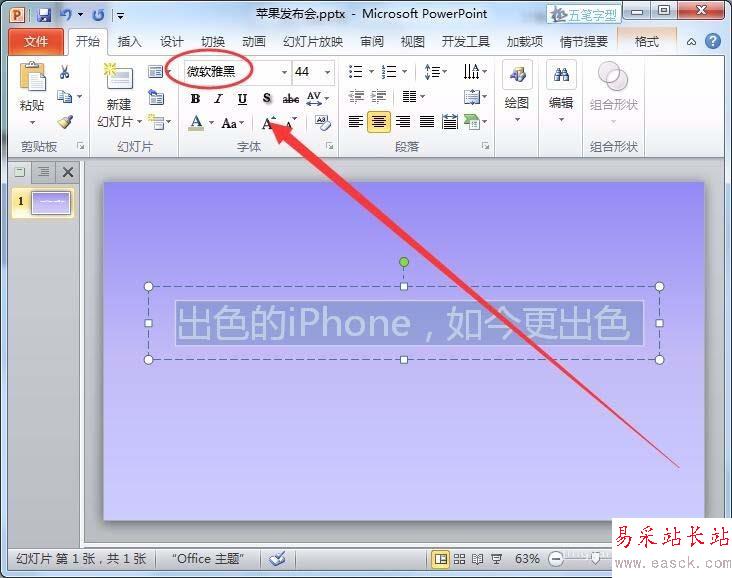Image resolution: width=732 pixels, height=578 pixels.
Task: Click the "Office 主题" status bar button
Action: pos(208,559)
